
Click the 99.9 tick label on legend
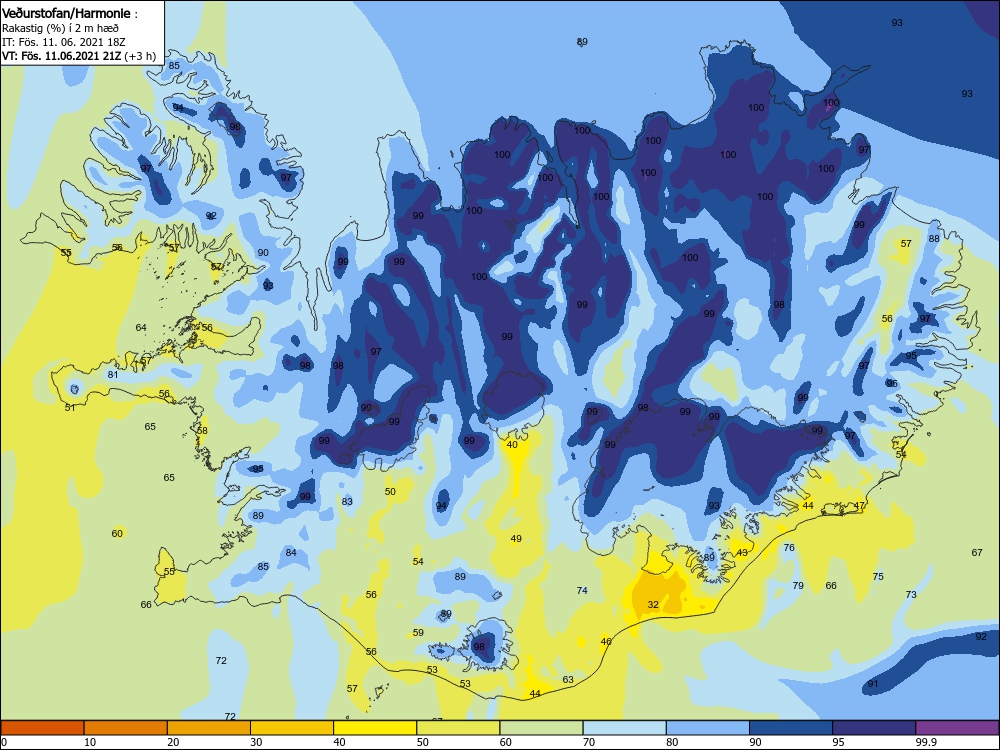pyautogui.click(x=925, y=742)
